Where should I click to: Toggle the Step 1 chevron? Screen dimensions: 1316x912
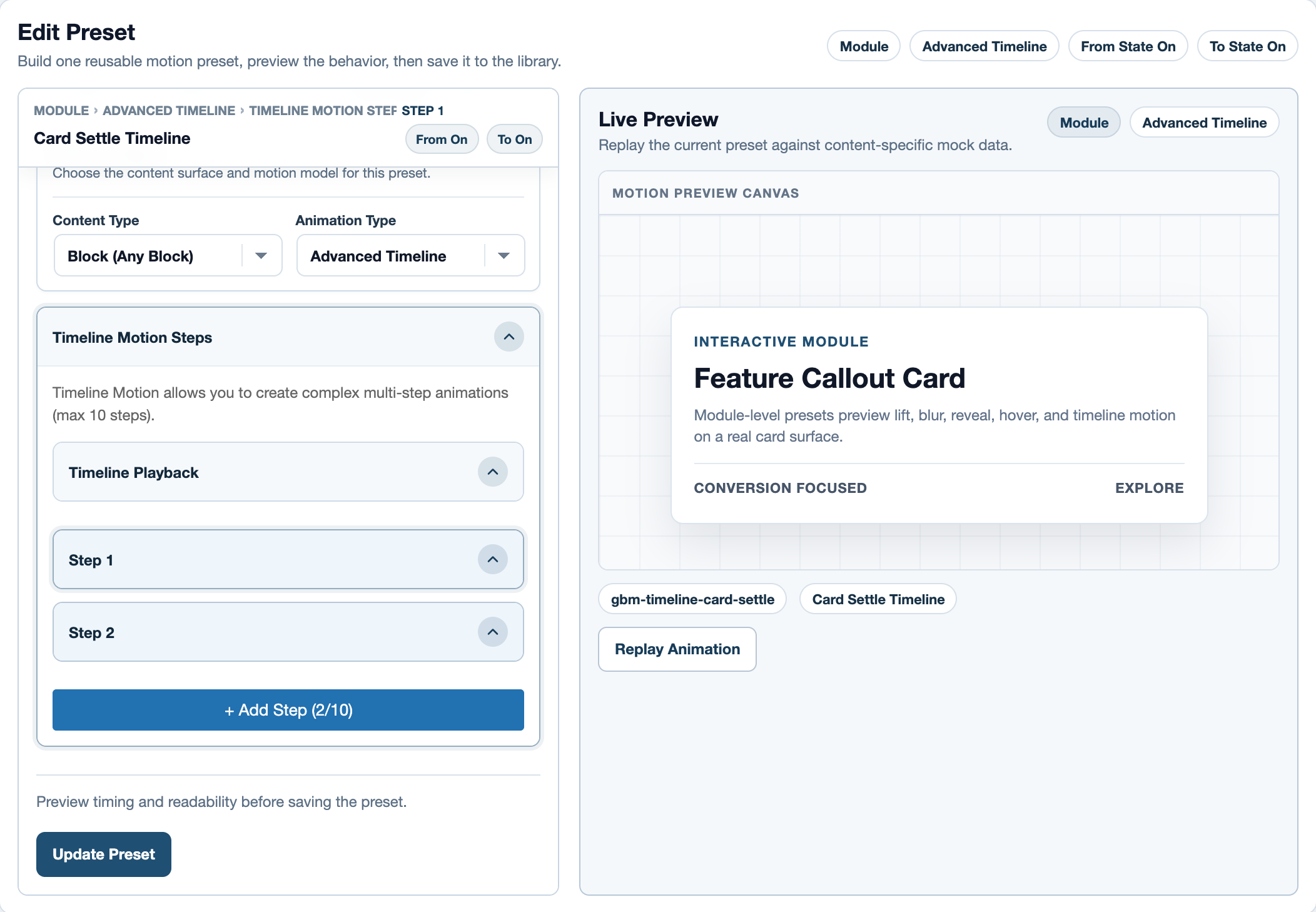(x=493, y=560)
